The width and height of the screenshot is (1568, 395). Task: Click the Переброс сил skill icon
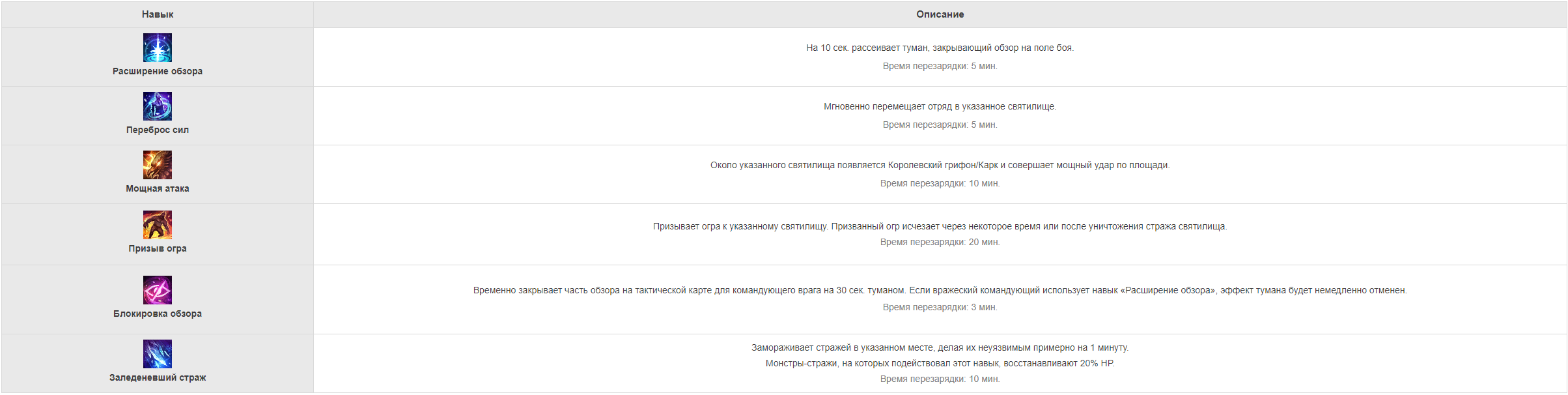coord(158,106)
